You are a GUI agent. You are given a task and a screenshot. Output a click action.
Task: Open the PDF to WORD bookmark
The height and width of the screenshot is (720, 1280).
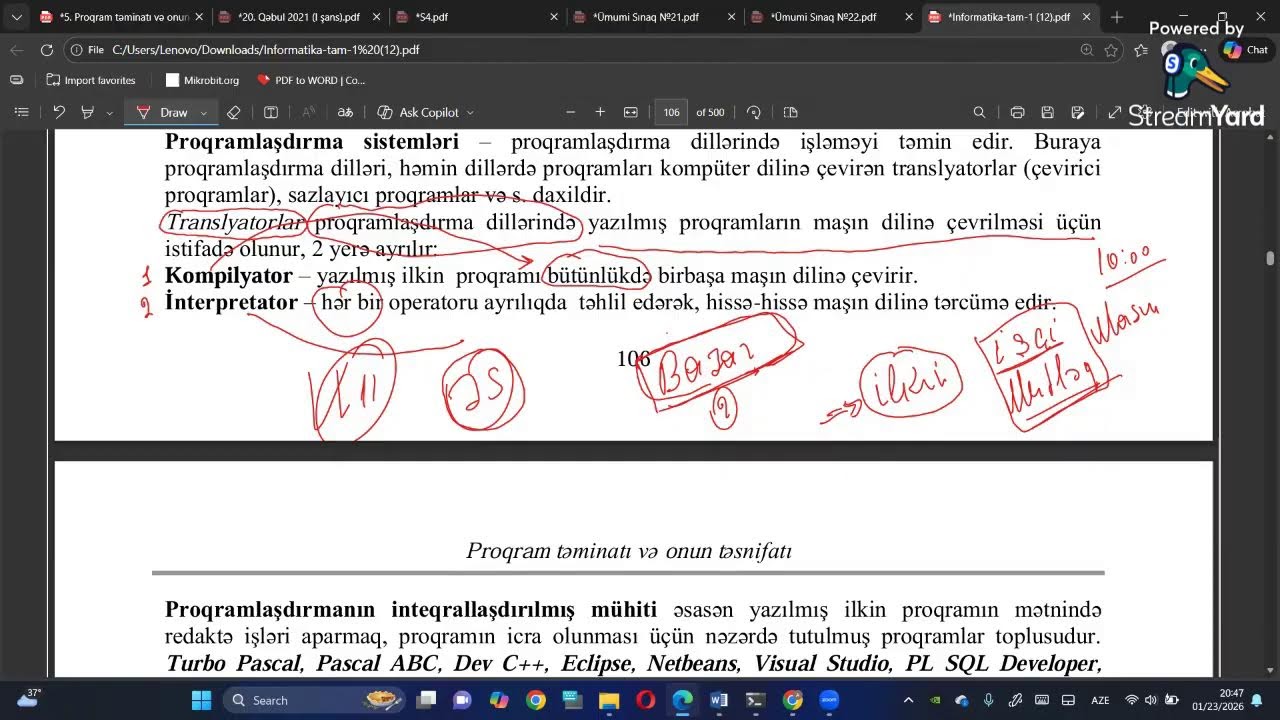(x=311, y=80)
